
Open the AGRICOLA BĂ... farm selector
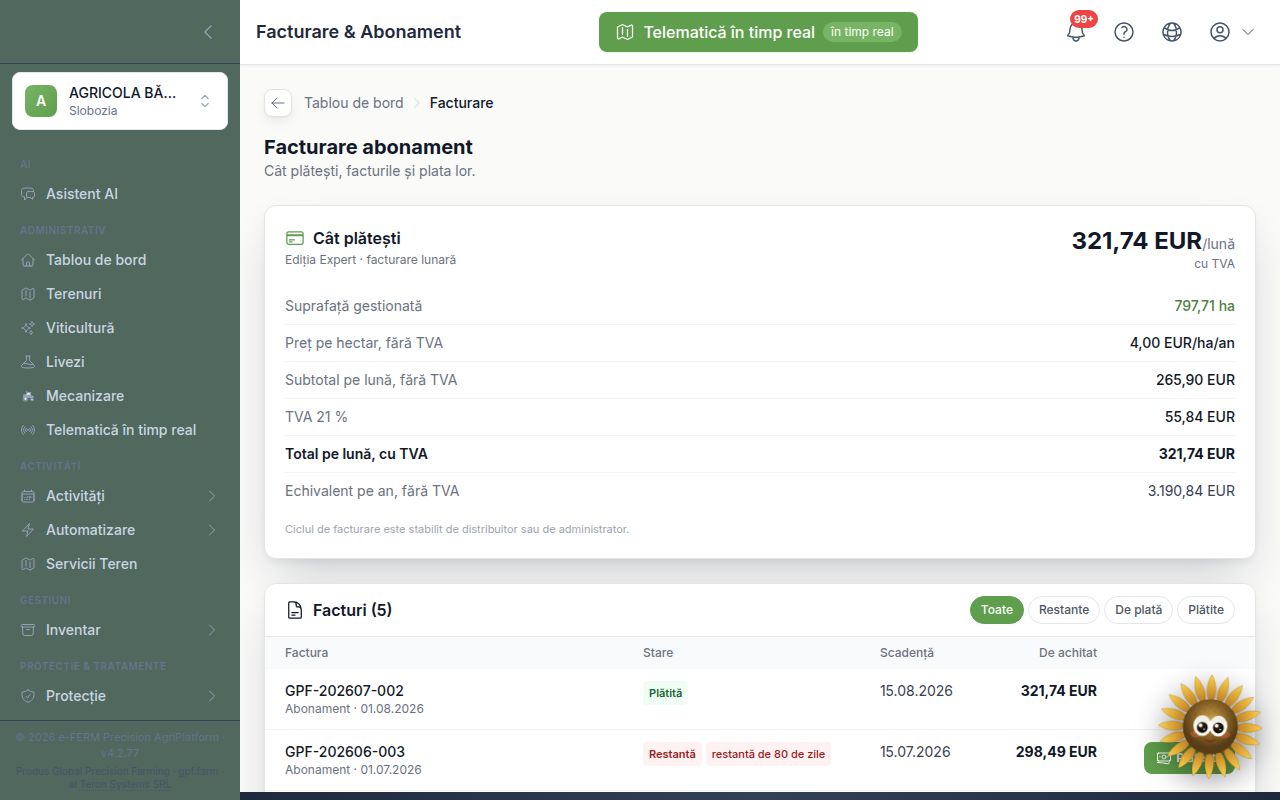(120, 101)
